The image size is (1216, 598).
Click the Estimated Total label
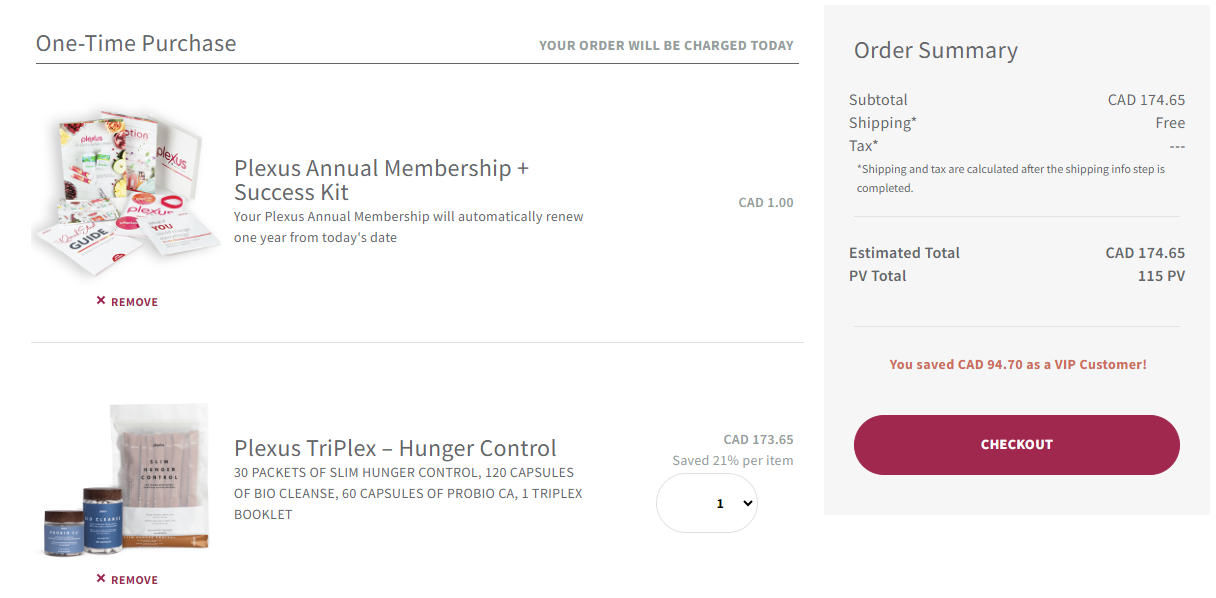coord(904,253)
